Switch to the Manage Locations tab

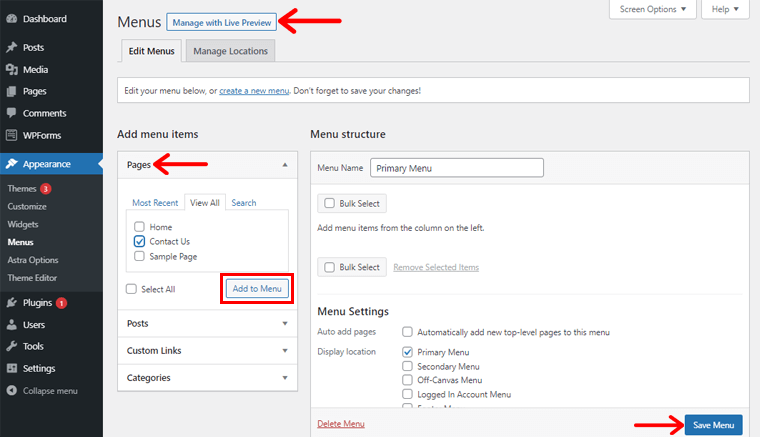click(230, 51)
